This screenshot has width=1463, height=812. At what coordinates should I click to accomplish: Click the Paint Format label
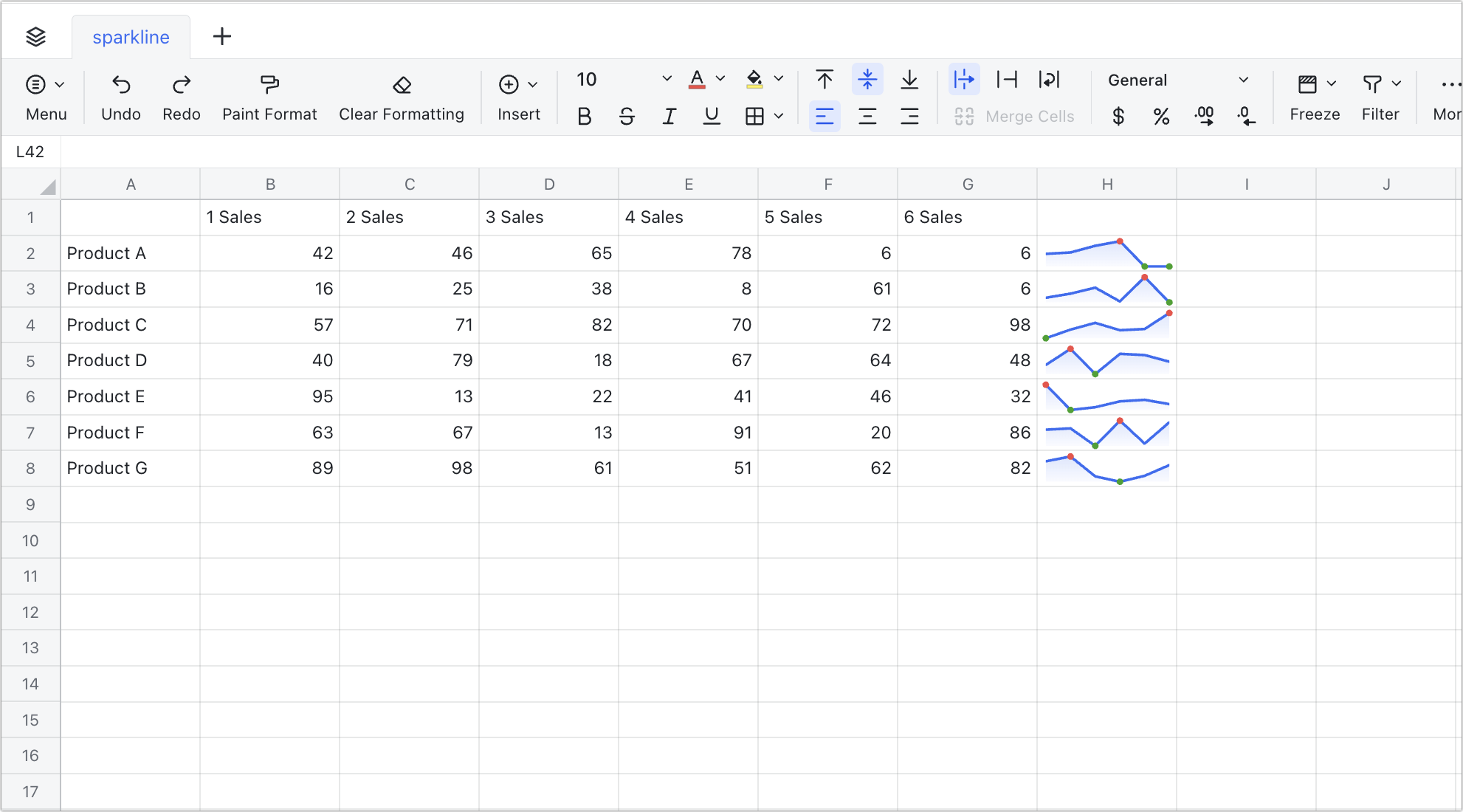[x=269, y=114]
